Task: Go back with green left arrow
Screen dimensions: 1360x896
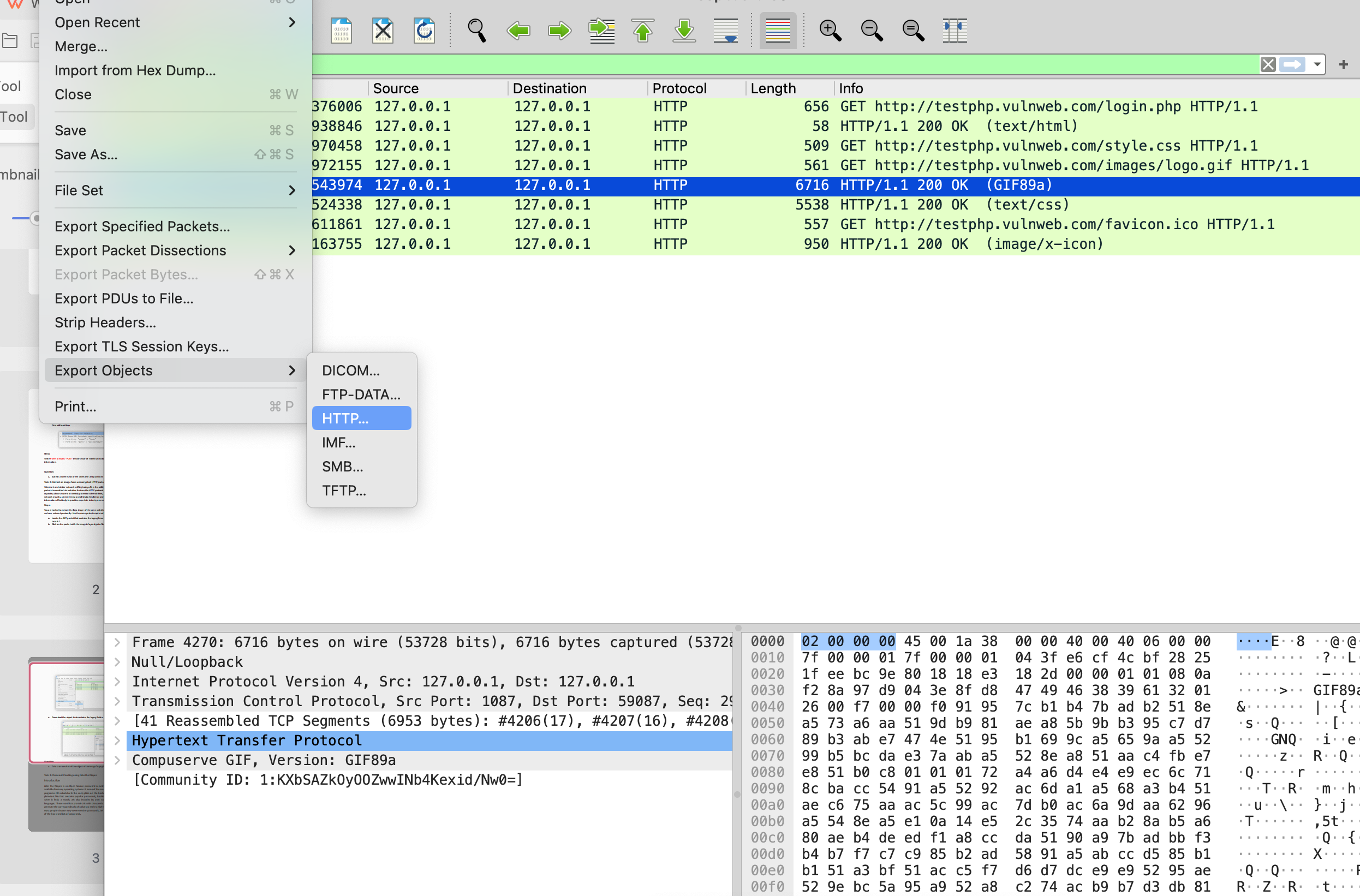Action: (x=518, y=31)
